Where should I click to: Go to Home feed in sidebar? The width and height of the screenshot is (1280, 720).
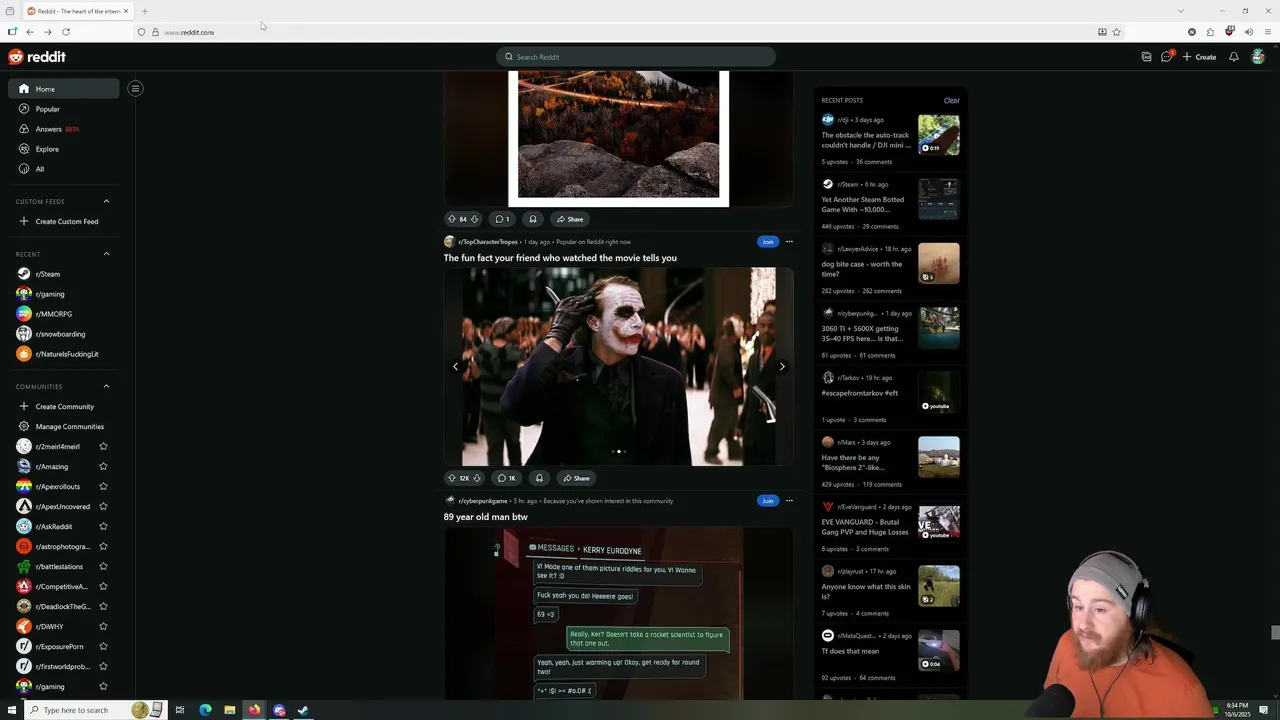(x=64, y=89)
